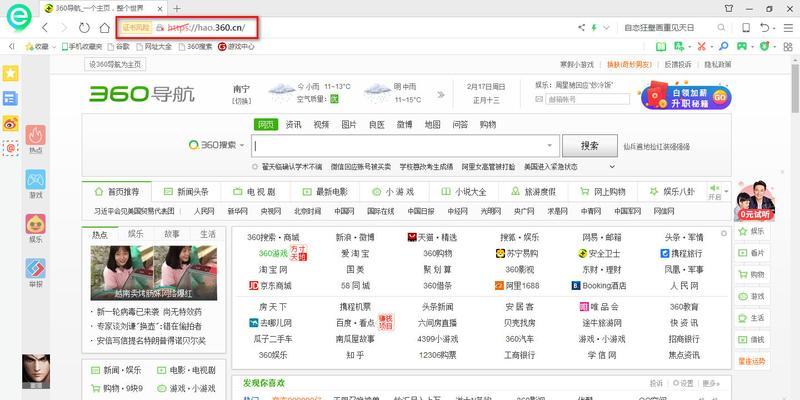Click the green lightning speed-mode icon
800x400 pixels.
coord(594,28)
